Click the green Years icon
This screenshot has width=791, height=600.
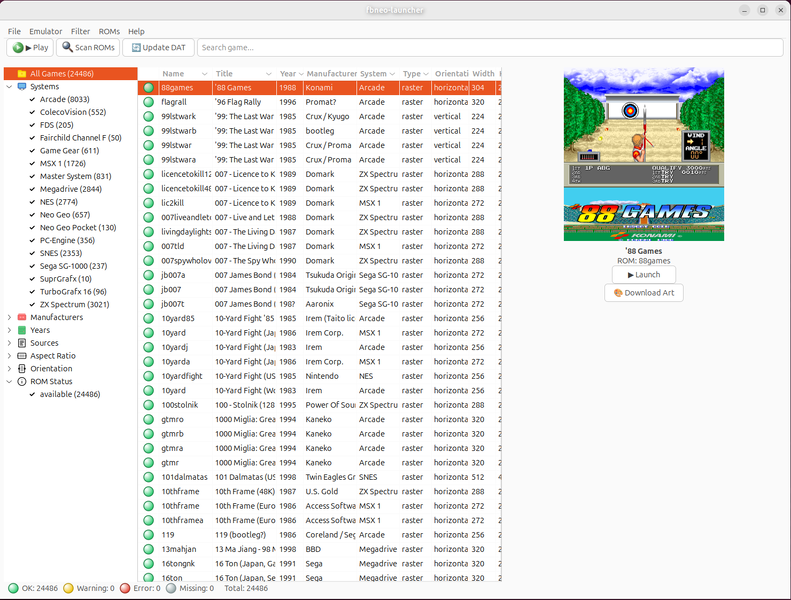[x=22, y=330]
